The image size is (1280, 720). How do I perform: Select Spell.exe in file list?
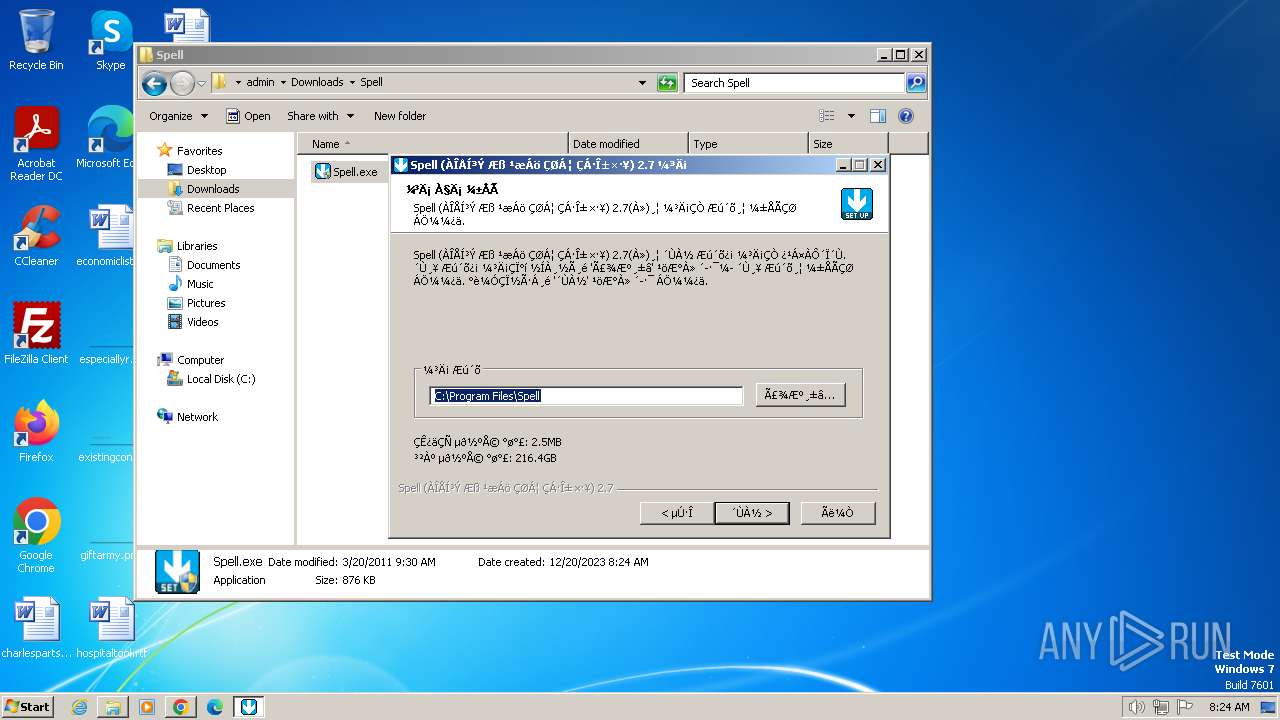tap(346, 171)
